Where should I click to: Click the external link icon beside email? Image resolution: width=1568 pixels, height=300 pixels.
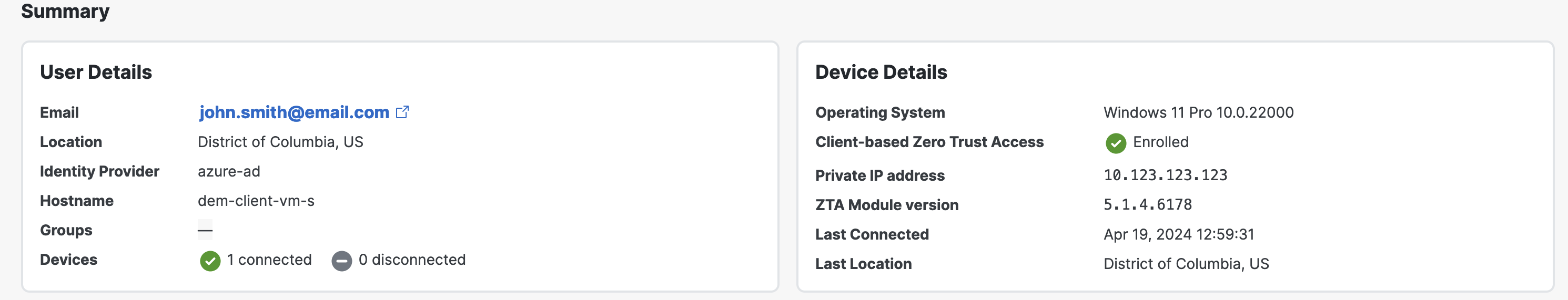402,112
